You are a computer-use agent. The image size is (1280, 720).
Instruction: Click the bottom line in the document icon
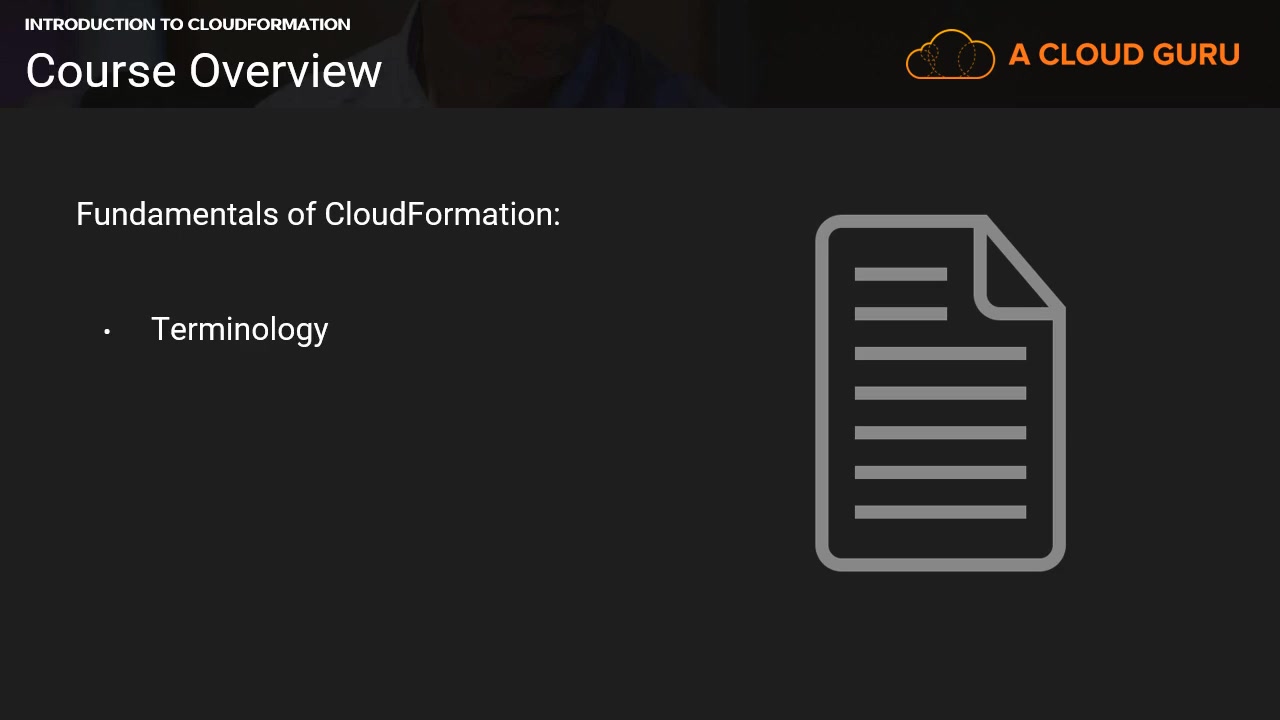point(940,512)
